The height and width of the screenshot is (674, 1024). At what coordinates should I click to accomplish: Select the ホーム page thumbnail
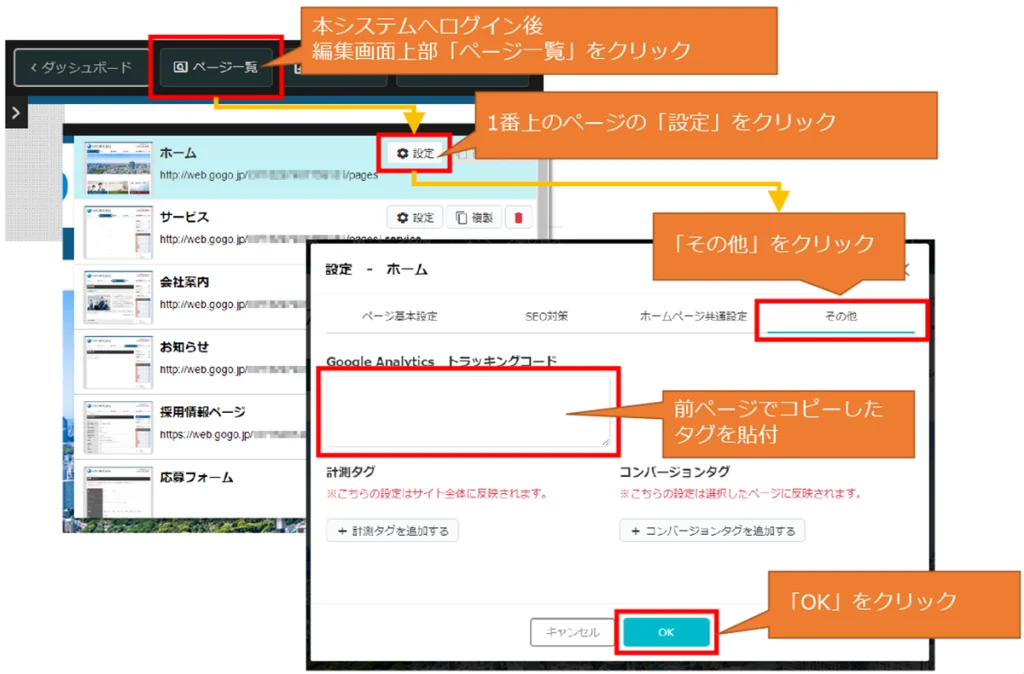point(119,167)
